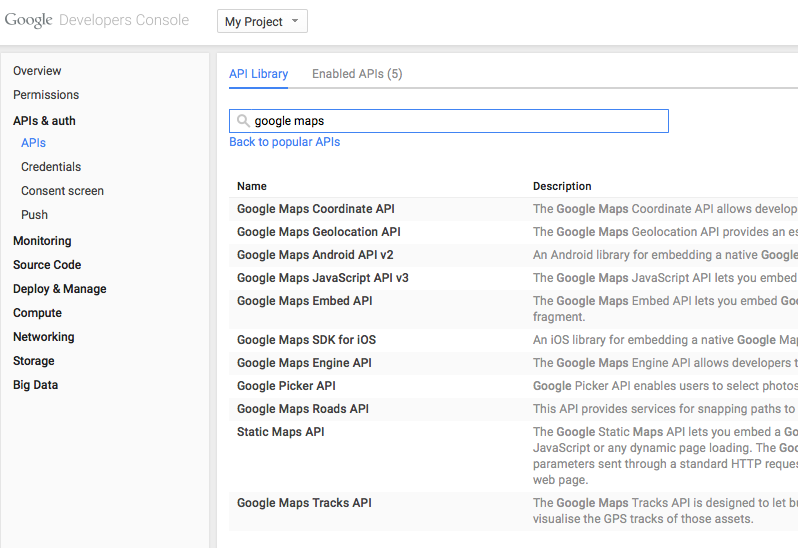The image size is (798, 548).
Task: Expand the Storage sidebar section
Action: (34, 361)
